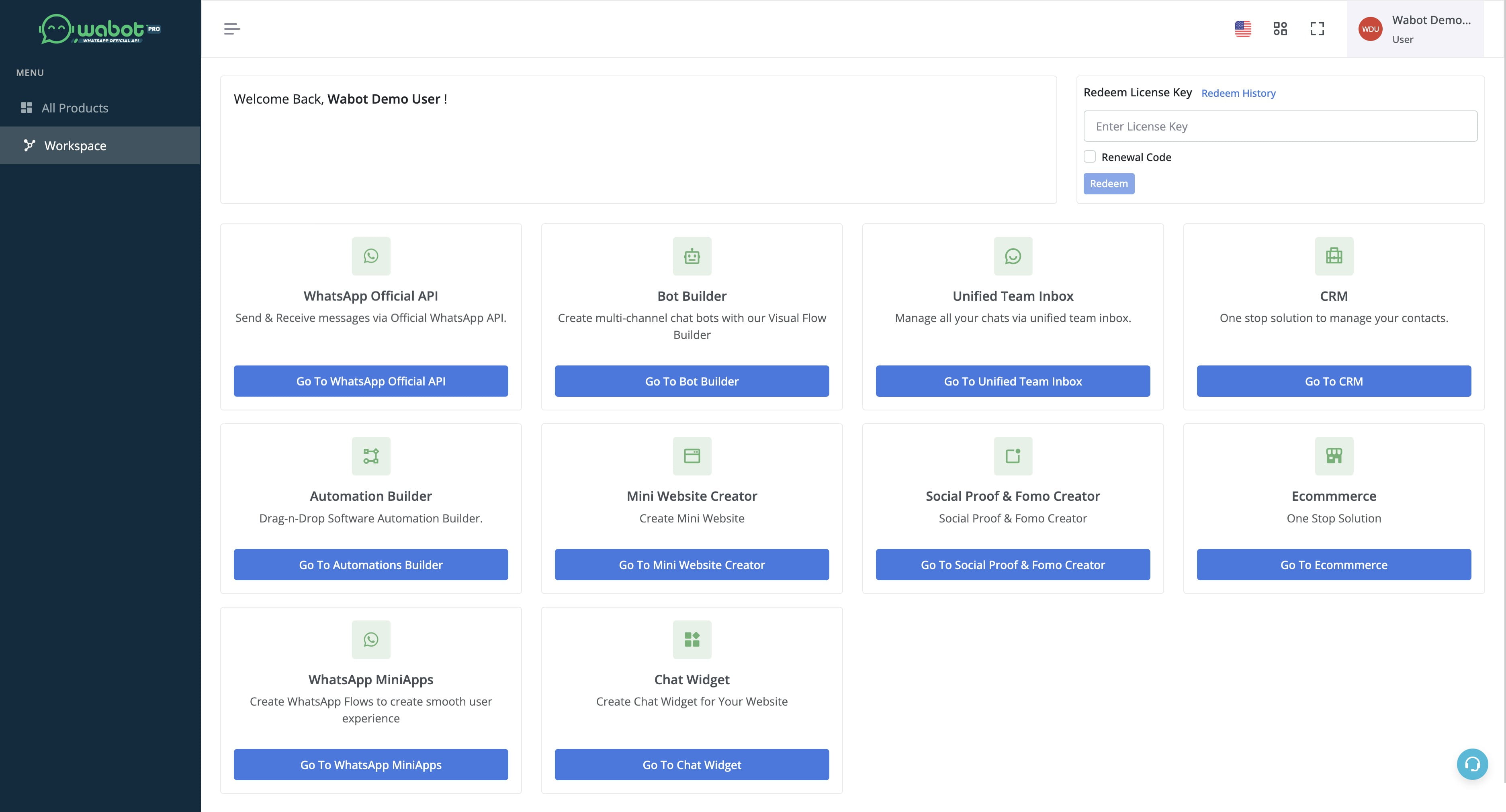
Task: Click the Social Proof & Fomo Creator icon
Action: (1013, 456)
